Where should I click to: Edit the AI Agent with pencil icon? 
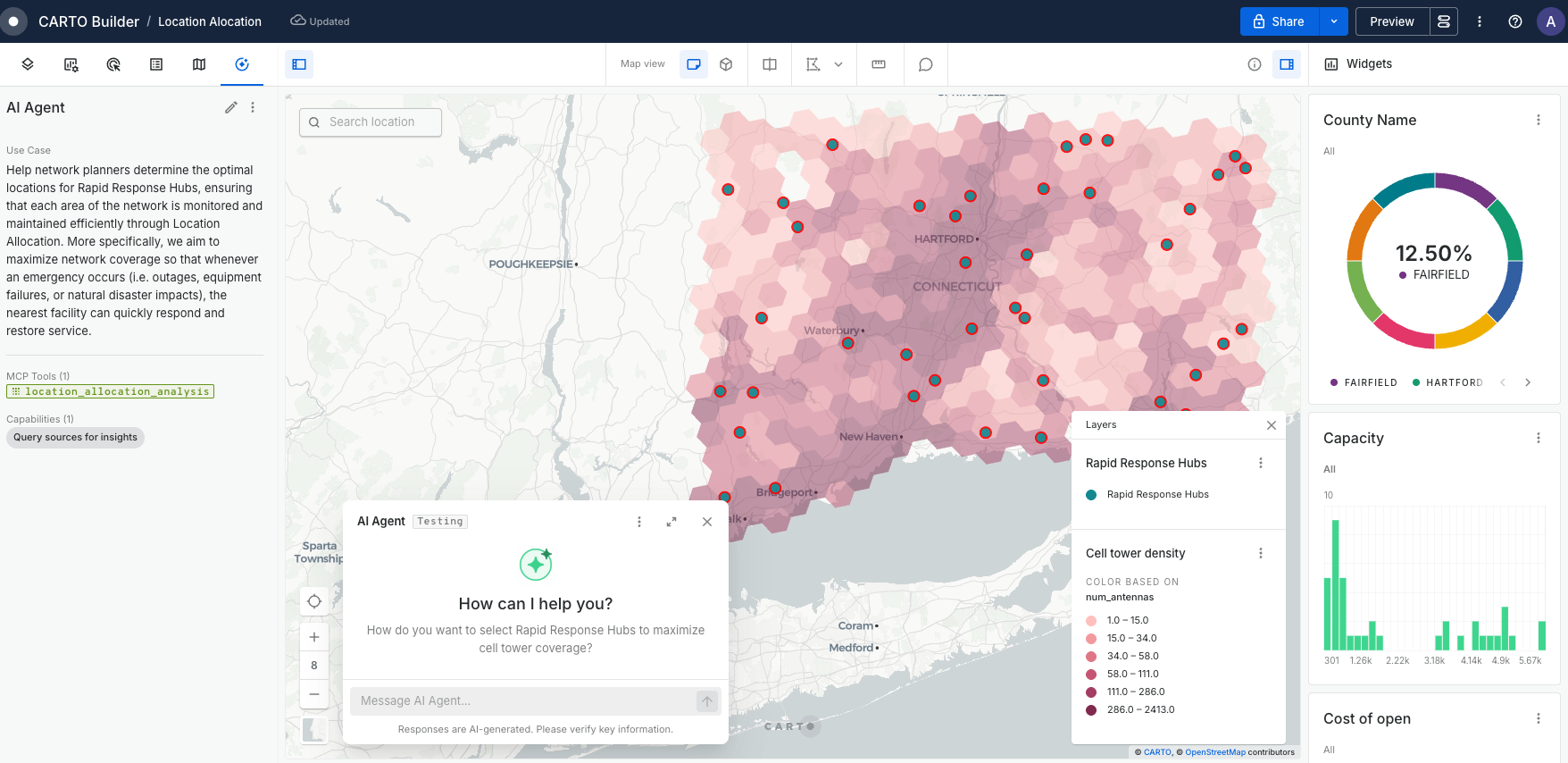(230, 107)
